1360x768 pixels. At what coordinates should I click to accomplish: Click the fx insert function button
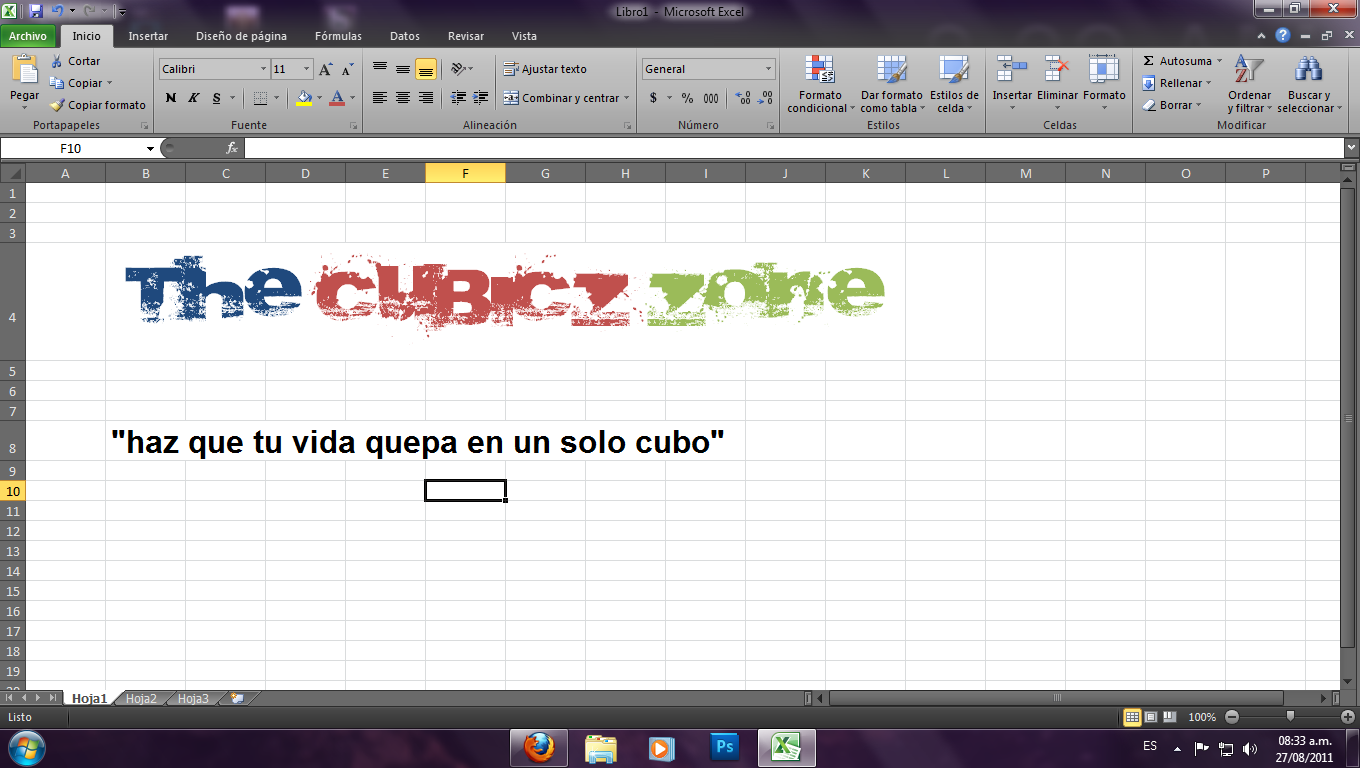coord(232,148)
